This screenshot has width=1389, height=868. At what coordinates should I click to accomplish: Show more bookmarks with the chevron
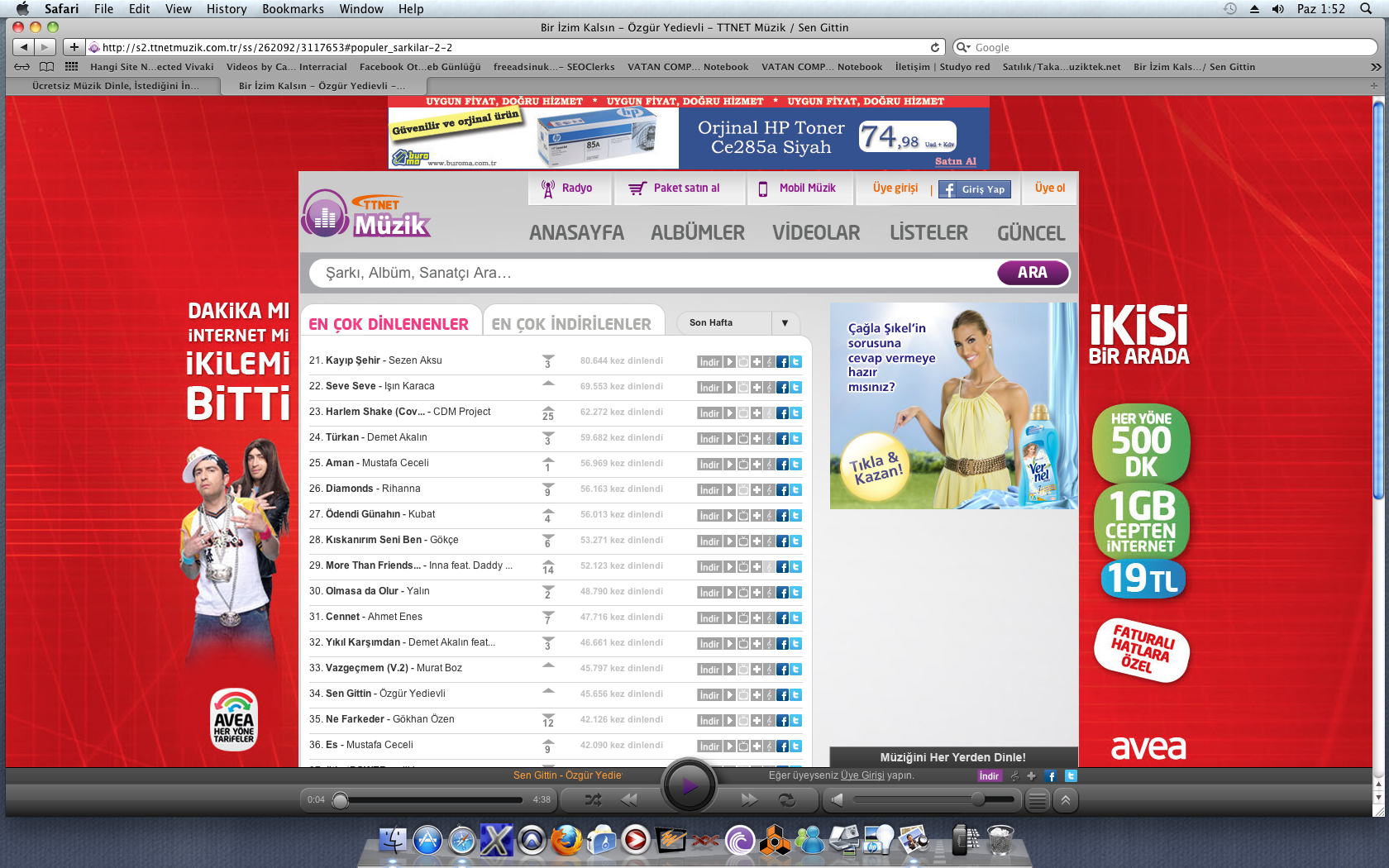click(x=1376, y=67)
